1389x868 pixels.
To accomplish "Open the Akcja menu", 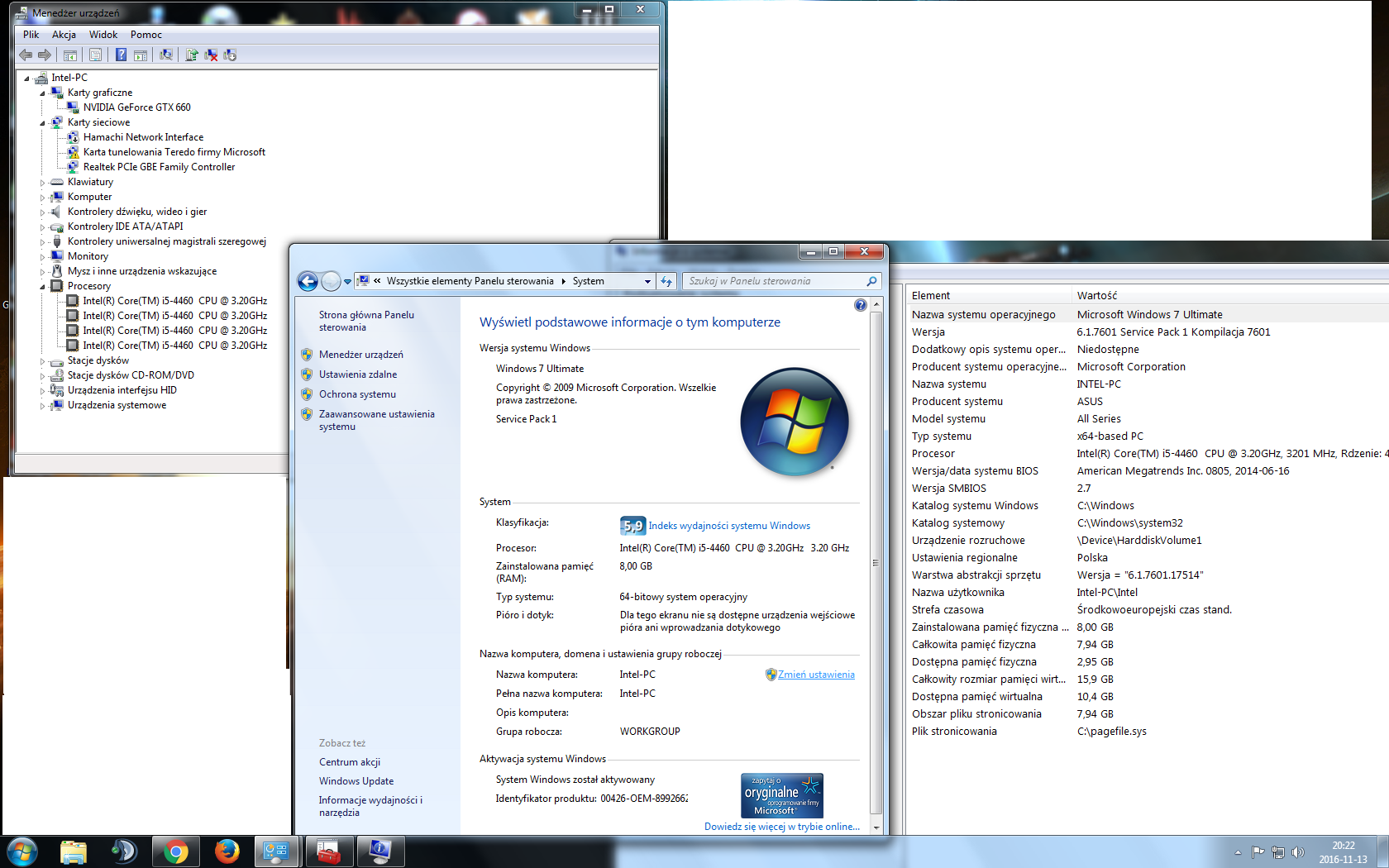I will tap(64, 35).
